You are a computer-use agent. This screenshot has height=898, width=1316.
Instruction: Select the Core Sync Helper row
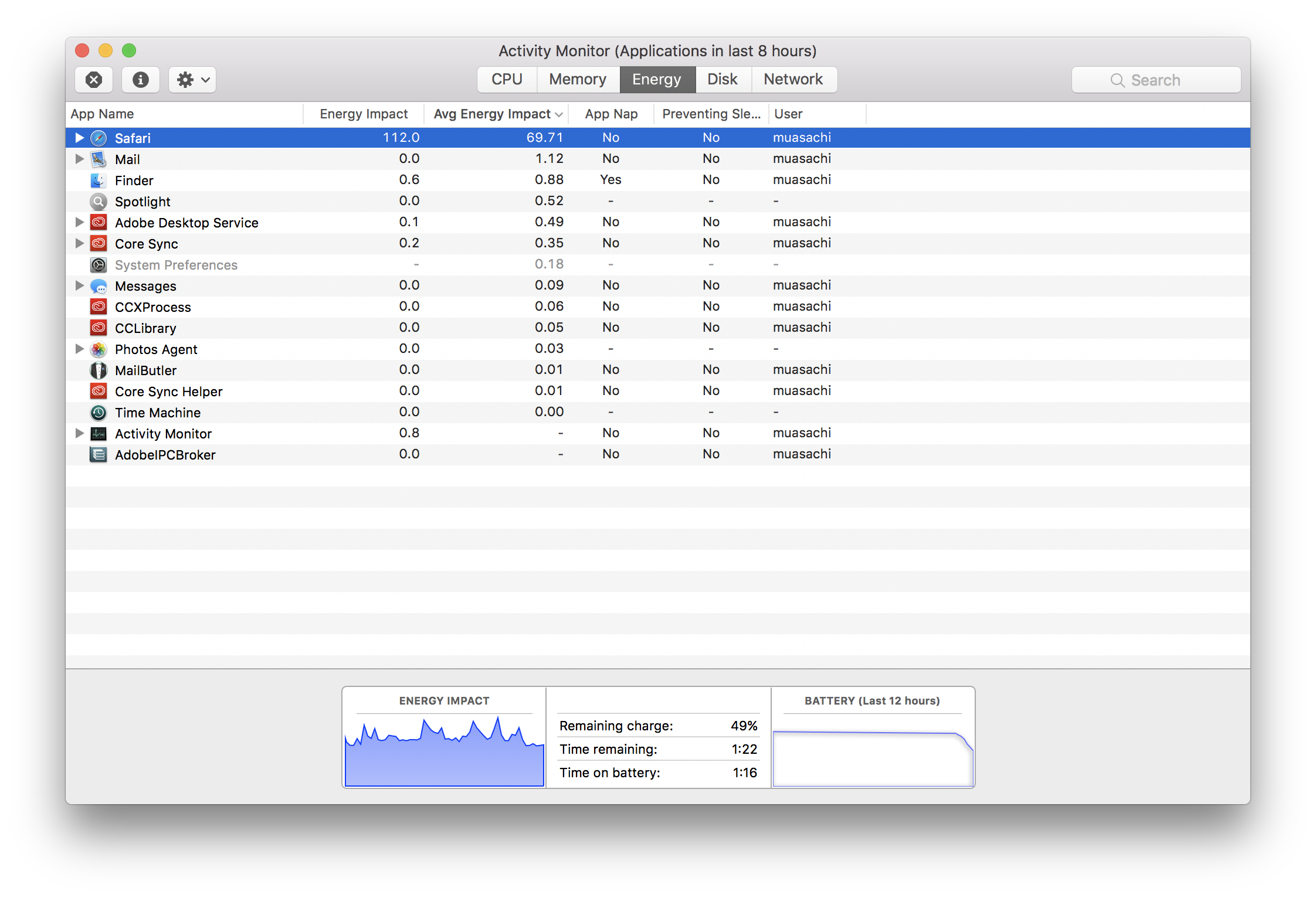click(x=169, y=392)
